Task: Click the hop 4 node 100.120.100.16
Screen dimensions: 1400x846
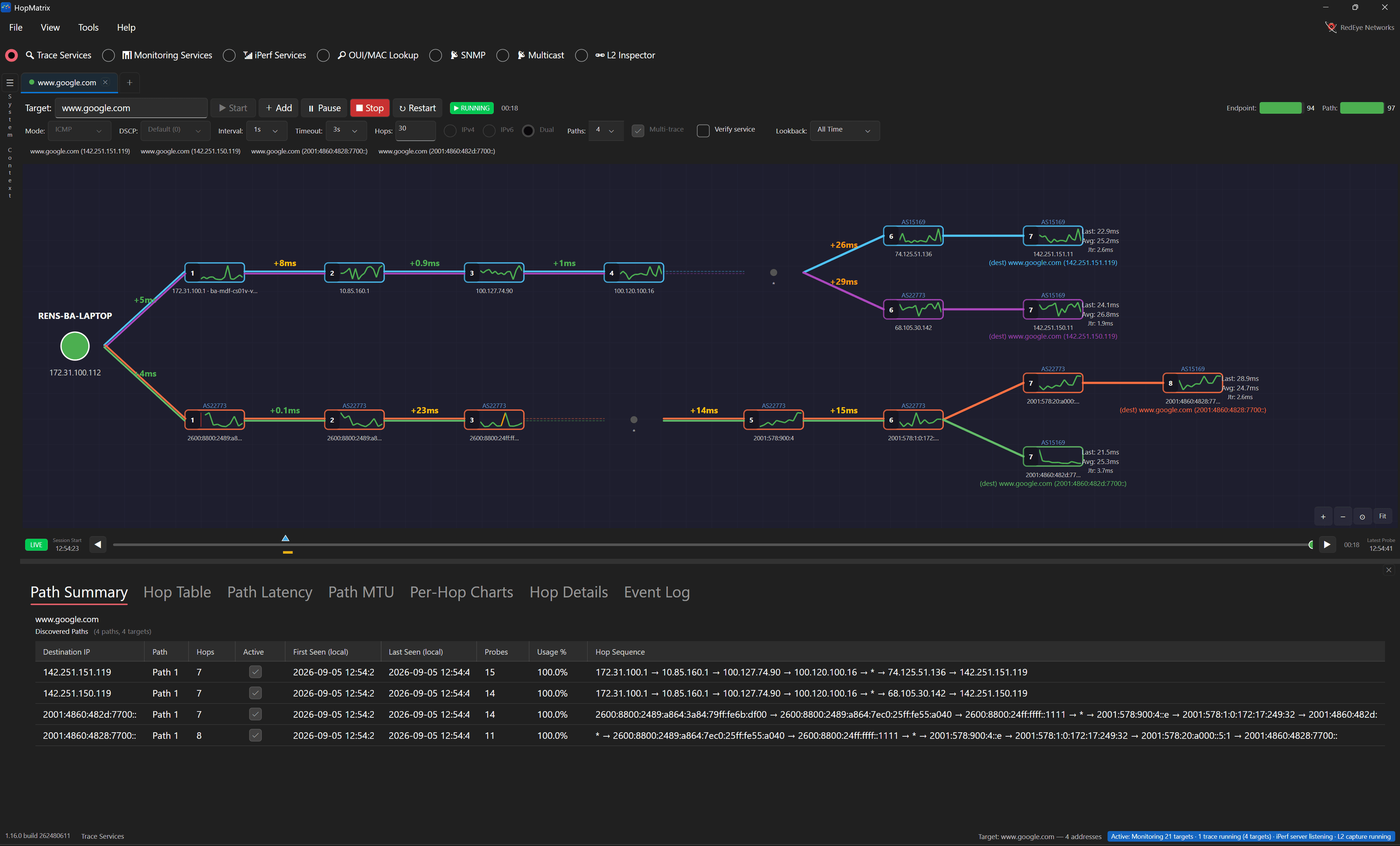Action: (x=634, y=273)
